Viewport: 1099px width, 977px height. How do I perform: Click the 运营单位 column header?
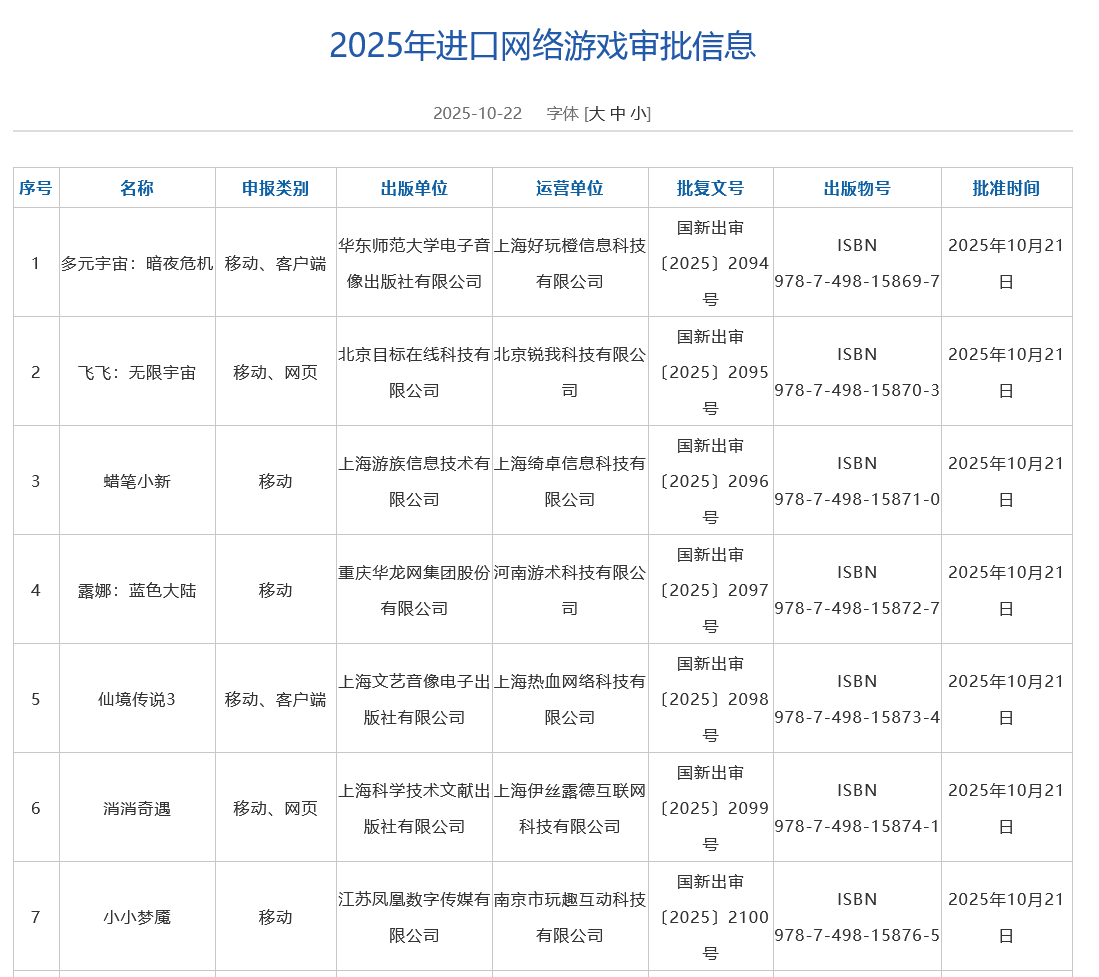[x=570, y=188]
